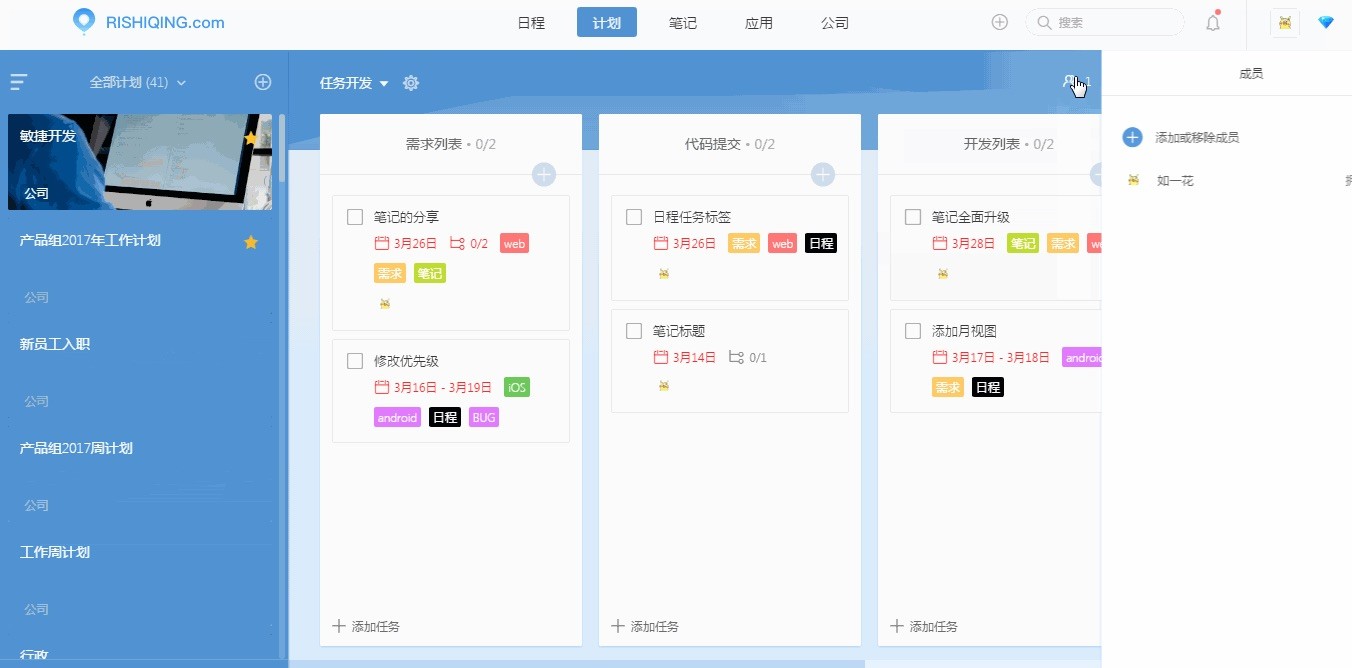This screenshot has height=668, width=1352.
Task: Check the 笔记的分享 task checkbox
Action: tap(355, 217)
